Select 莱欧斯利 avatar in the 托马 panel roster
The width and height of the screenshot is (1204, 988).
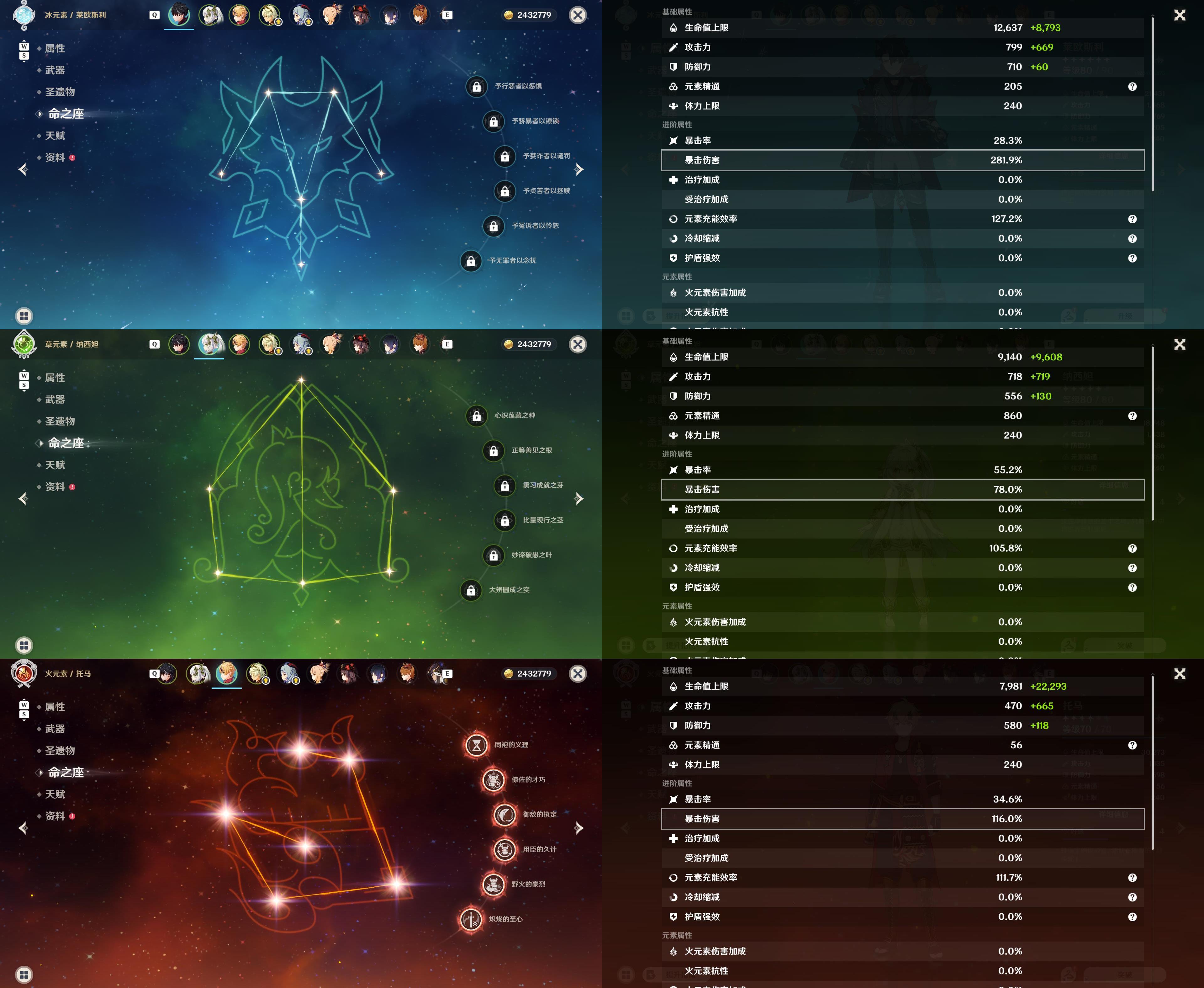click(167, 674)
